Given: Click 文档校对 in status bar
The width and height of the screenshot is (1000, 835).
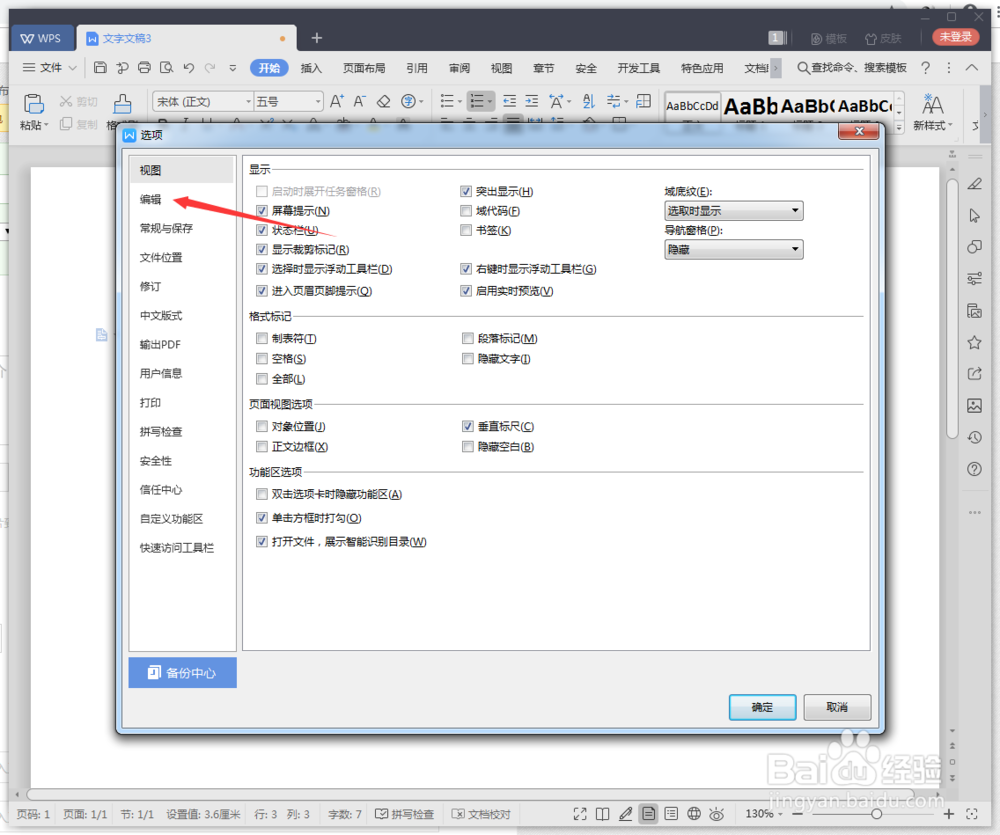Looking at the screenshot, I should pos(482,814).
